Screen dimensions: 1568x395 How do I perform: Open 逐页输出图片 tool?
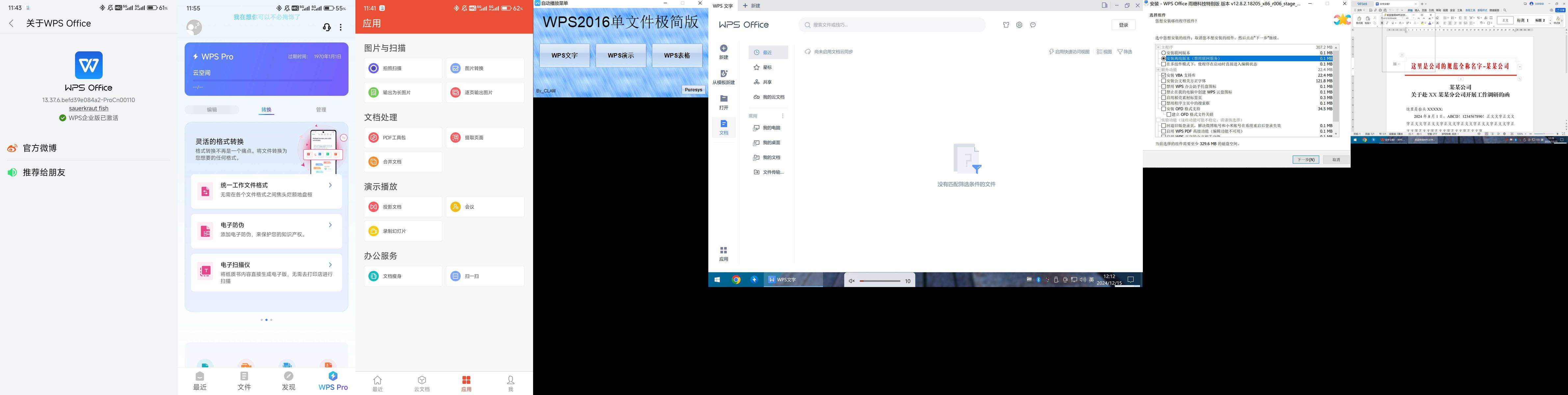coord(484,92)
